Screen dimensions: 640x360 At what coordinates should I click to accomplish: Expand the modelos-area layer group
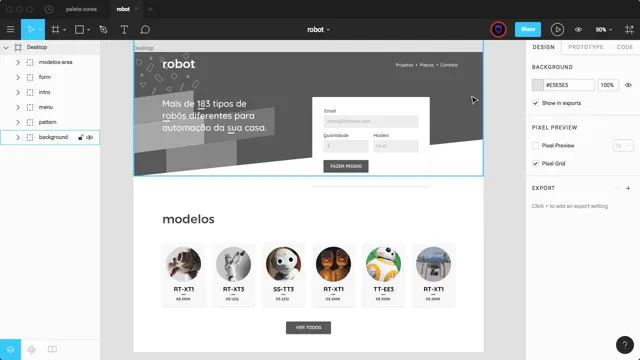click(x=18, y=62)
